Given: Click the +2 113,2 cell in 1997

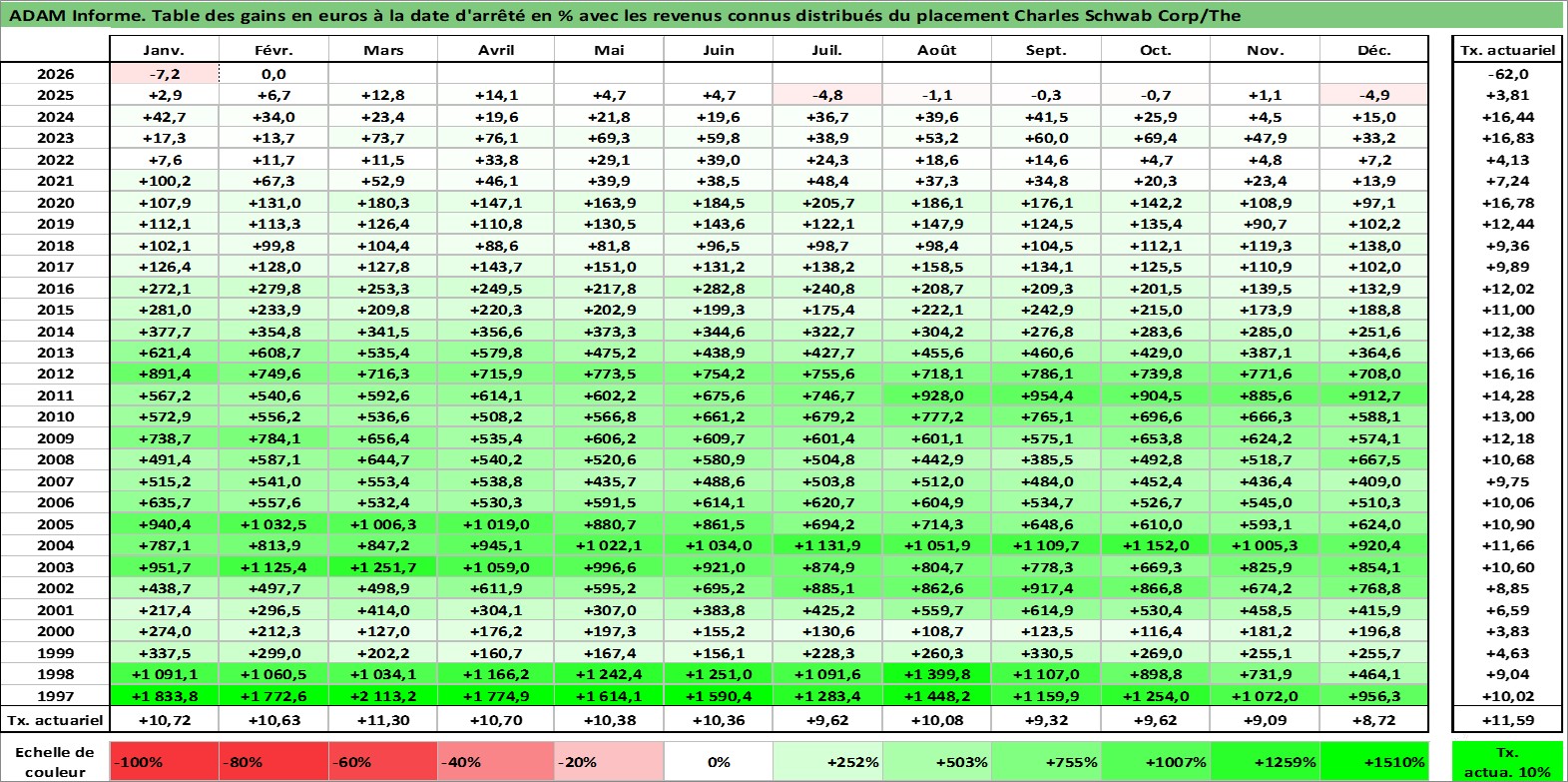Looking at the screenshot, I should click(x=383, y=696).
